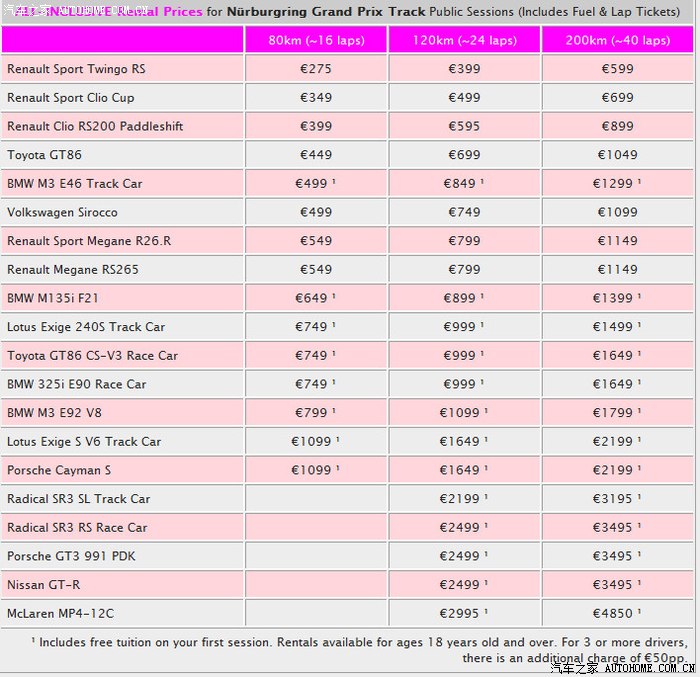The width and height of the screenshot is (700, 677).
Task: Click the 200km (~40 laps) column header
Action: coord(617,40)
